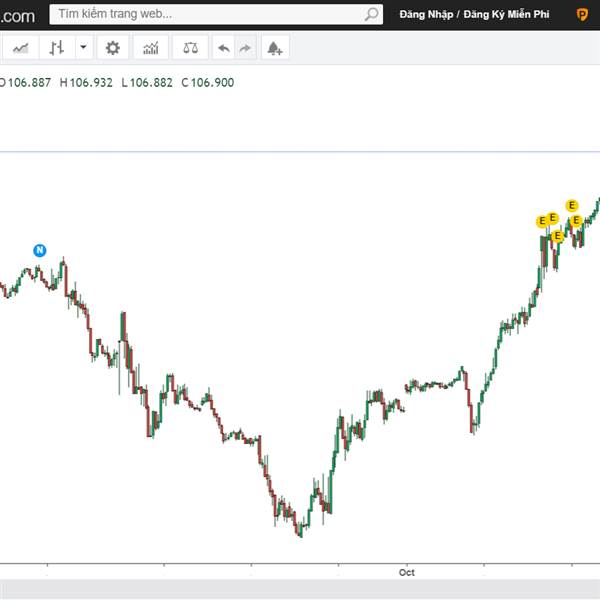The image size is (600, 600).
Task: Click the orange Pro badge icon
Action: click(582, 15)
